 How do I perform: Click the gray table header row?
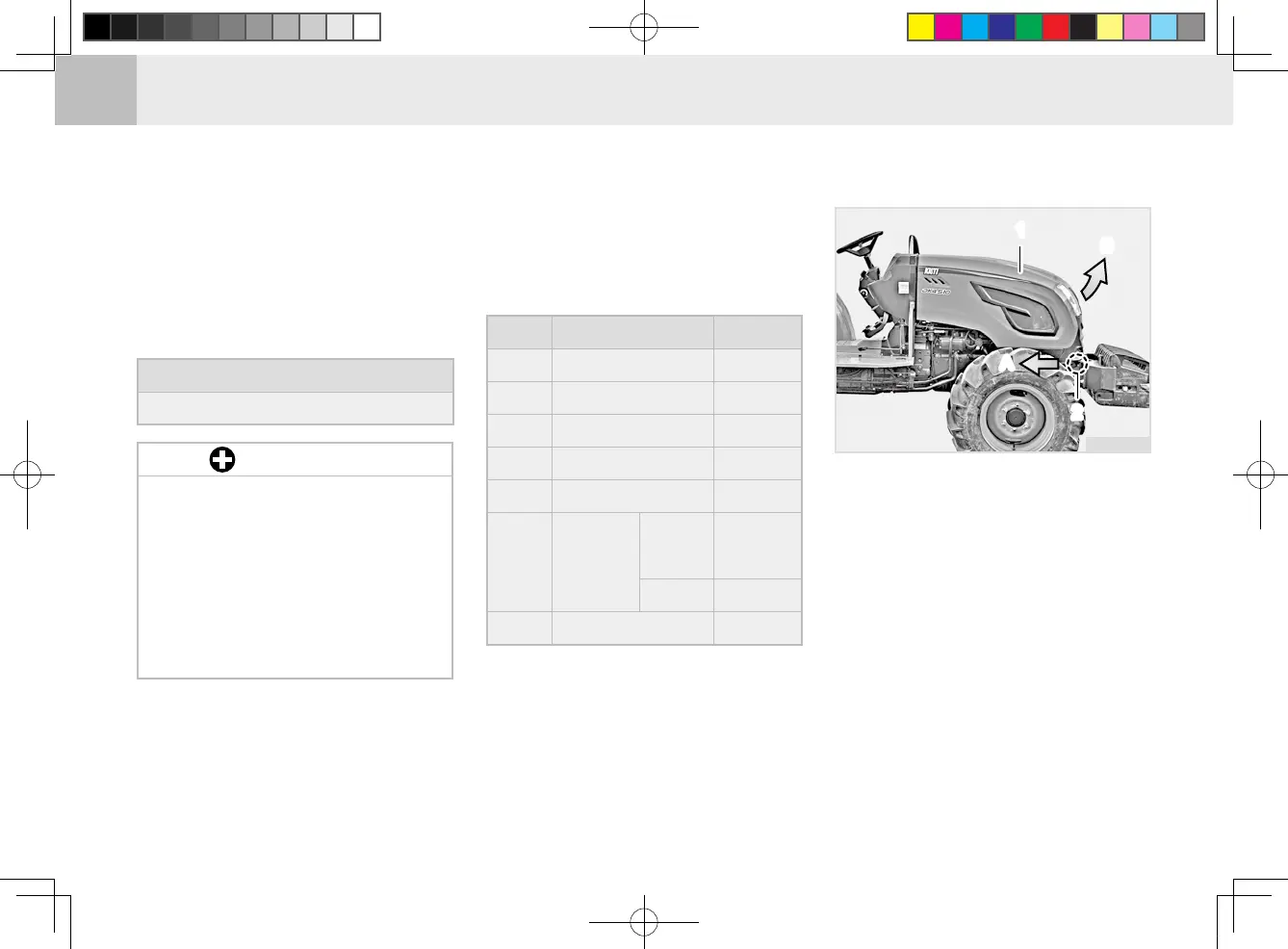point(644,332)
